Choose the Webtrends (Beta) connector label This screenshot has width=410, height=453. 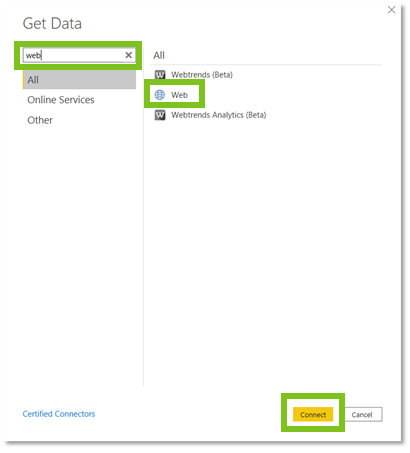pos(202,75)
